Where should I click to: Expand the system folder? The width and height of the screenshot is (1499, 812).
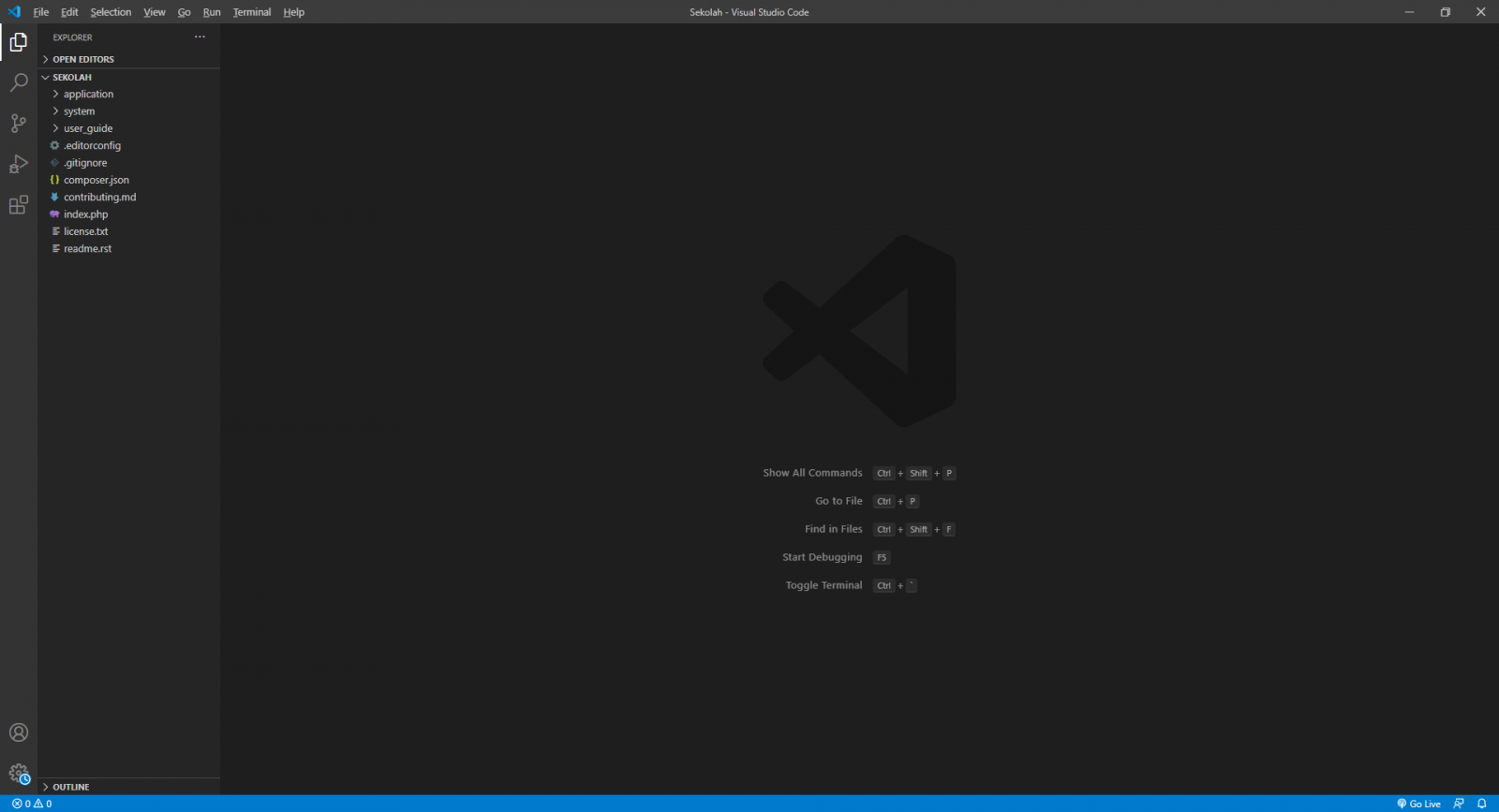(x=79, y=111)
